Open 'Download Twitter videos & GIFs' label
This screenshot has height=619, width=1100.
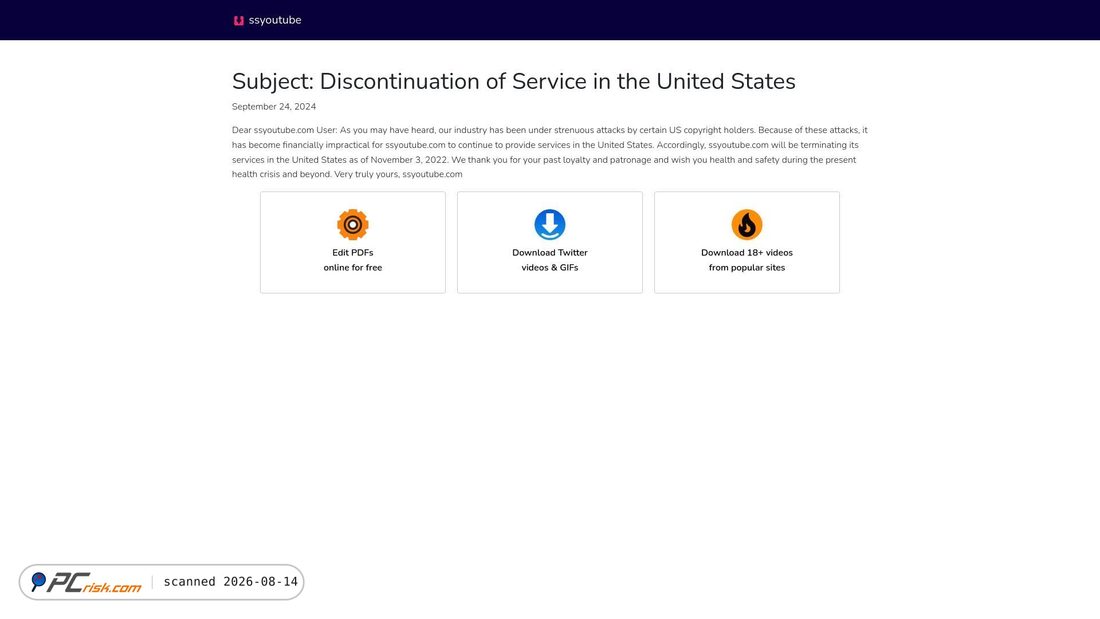point(550,260)
